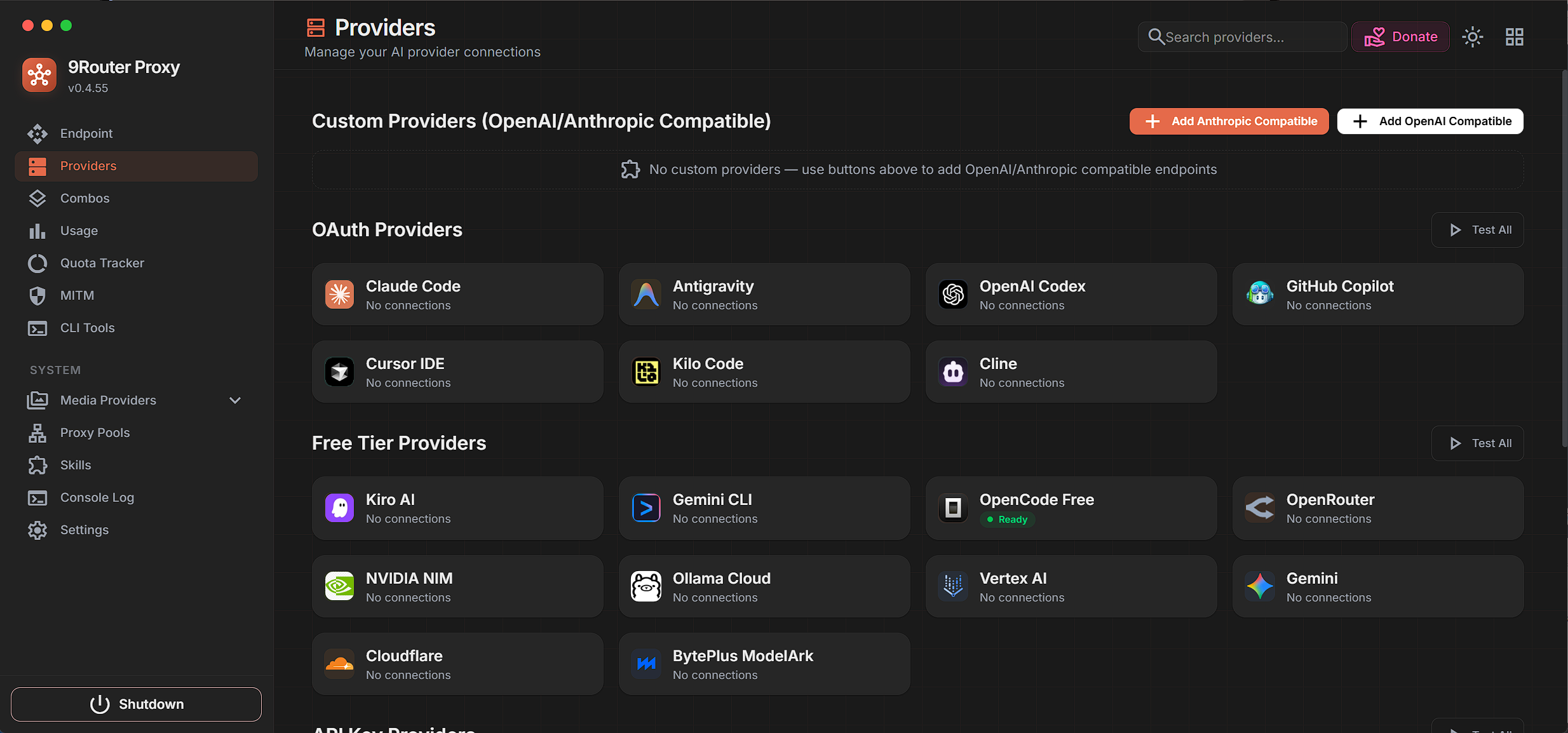Viewport: 1568px width, 733px height.
Task: Click the Gemini star icon
Action: [x=1260, y=587]
